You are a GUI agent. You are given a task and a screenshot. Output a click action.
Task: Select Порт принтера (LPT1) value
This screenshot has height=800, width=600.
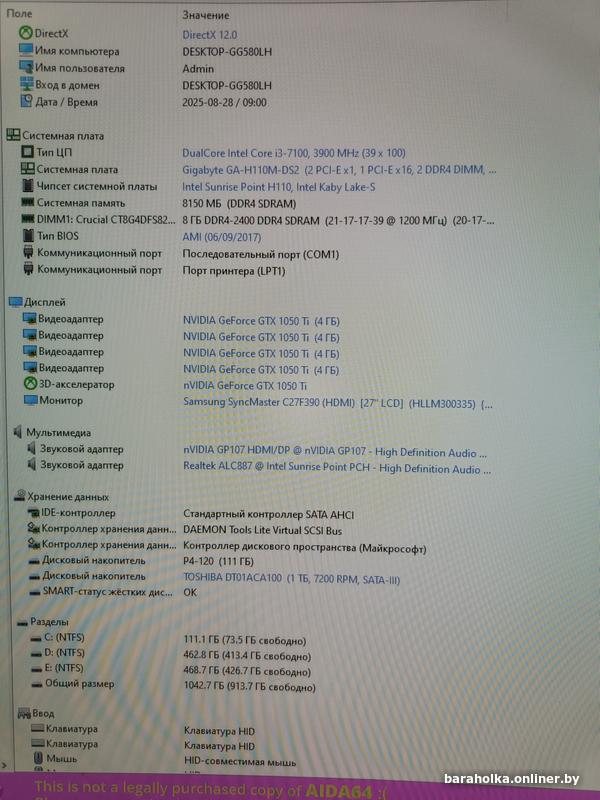pyautogui.click(x=234, y=271)
